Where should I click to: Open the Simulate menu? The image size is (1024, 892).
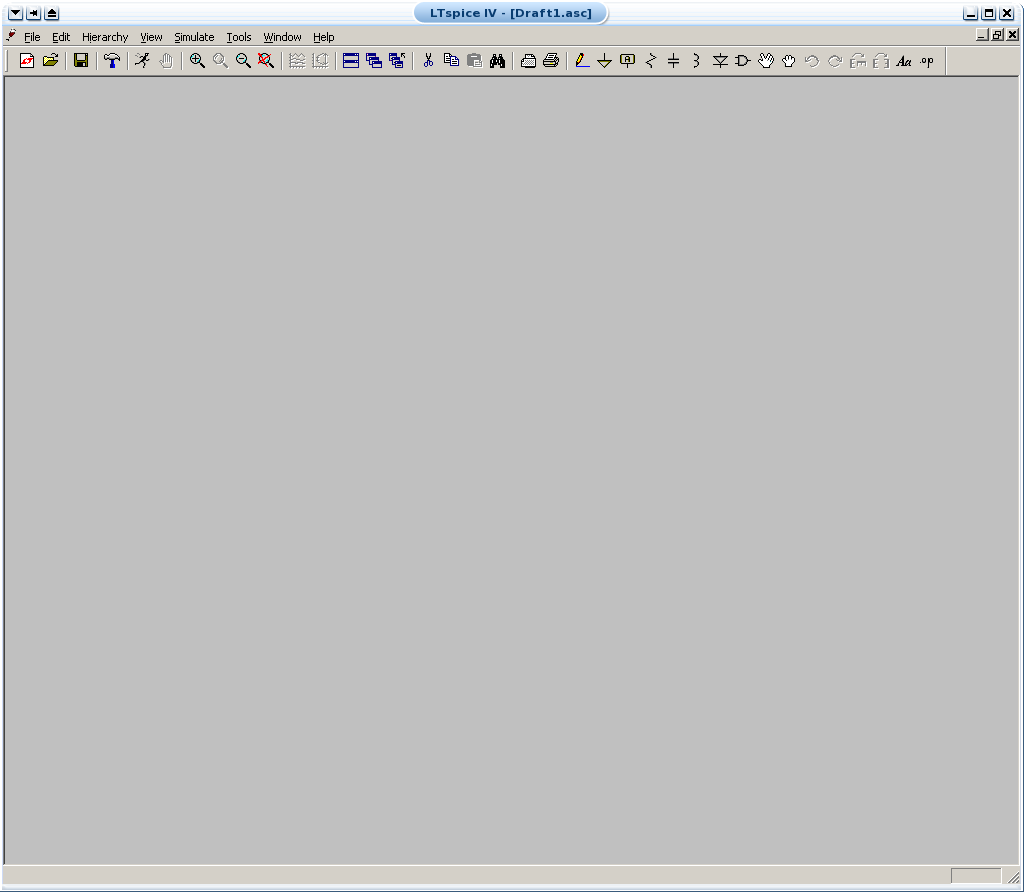click(194, 37)
